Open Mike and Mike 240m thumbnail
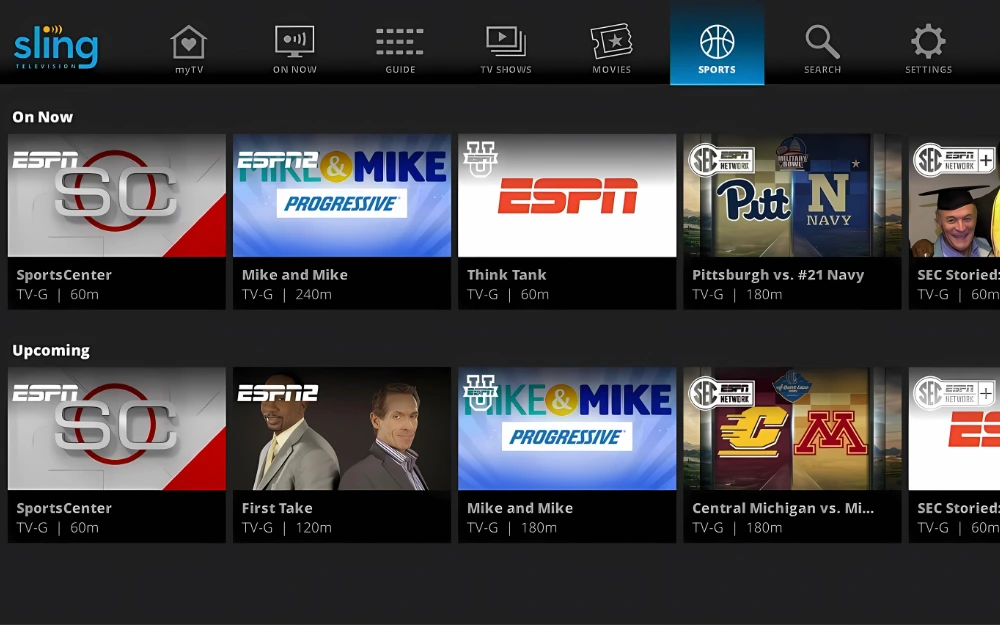Viewport: 1000px width, 625px height. coord(342,195)
